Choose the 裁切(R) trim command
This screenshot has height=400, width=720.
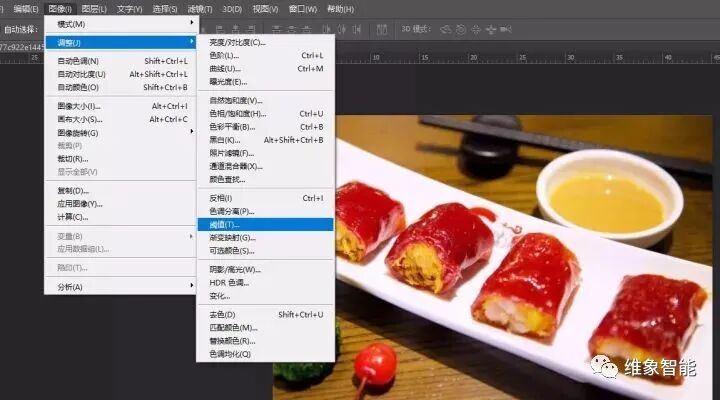(x=121, y=159)
